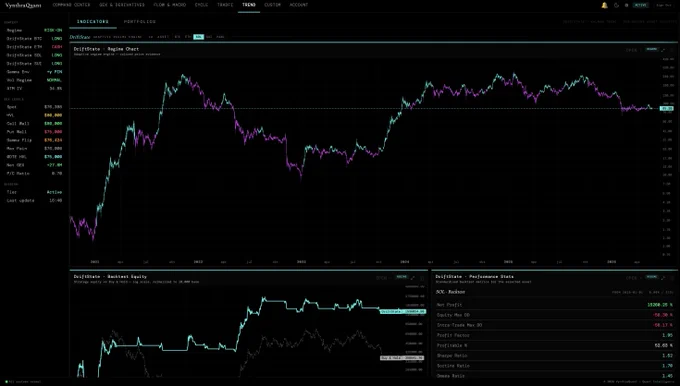
Task: Click the DriftState SOL LONG sidebar row
Action: (34, 55)
